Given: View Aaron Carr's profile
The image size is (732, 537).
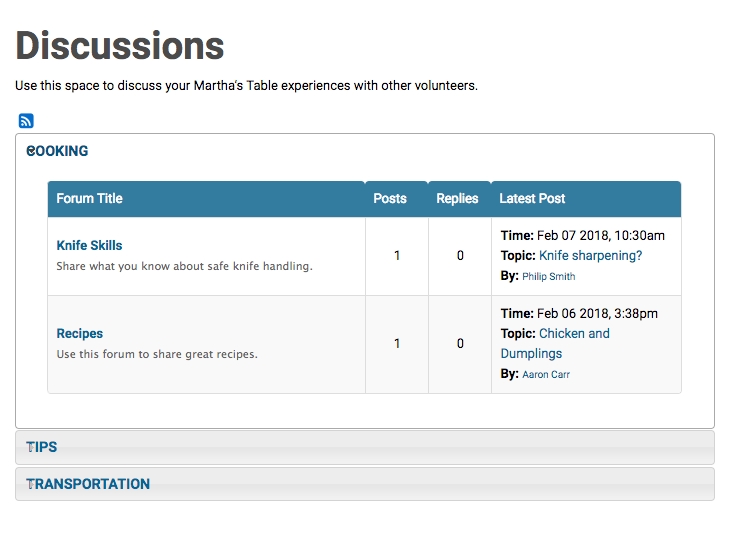Looking at the screenshot, I should [546, 374].
